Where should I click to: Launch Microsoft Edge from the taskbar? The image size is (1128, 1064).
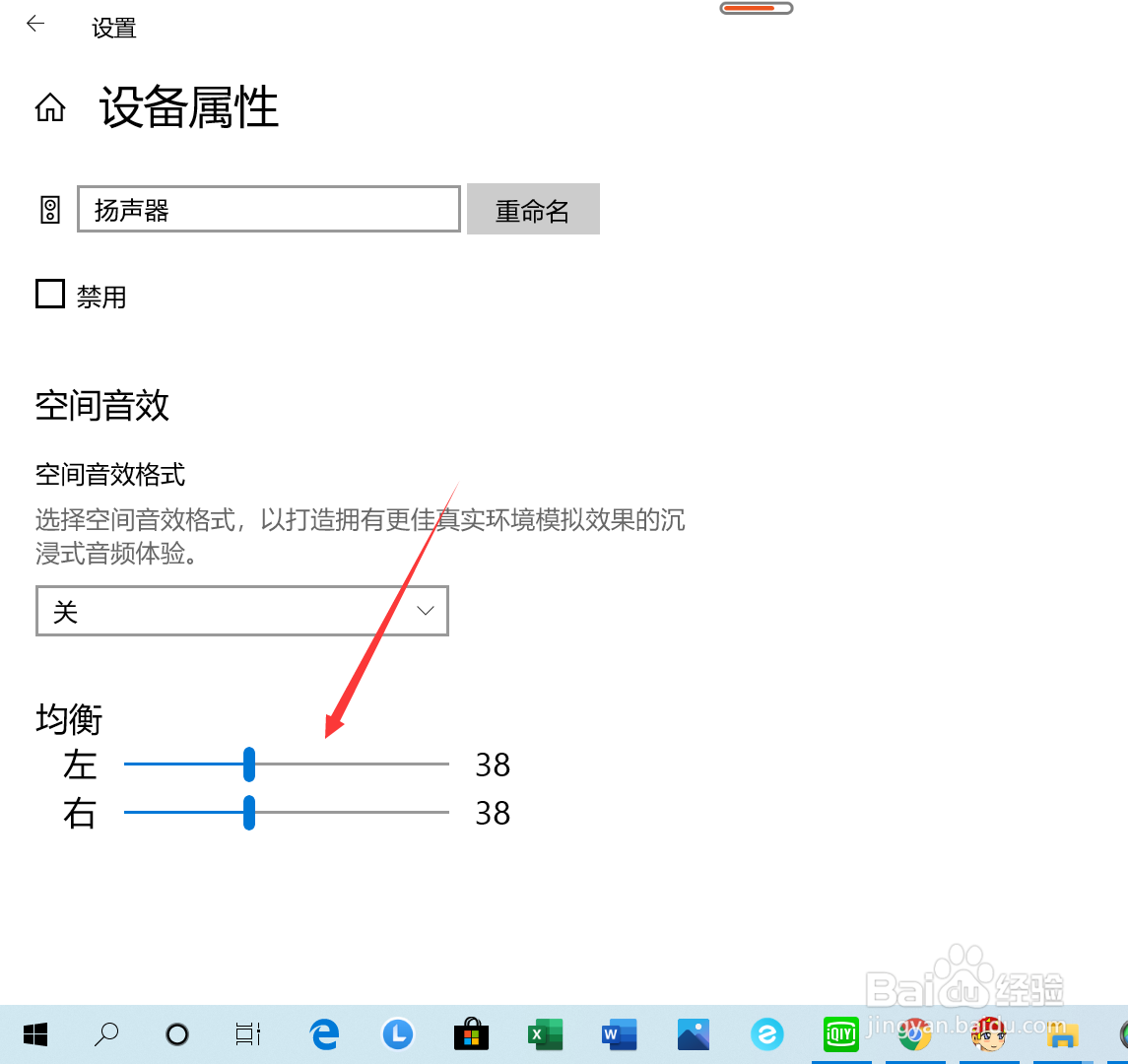point(323,1034)
